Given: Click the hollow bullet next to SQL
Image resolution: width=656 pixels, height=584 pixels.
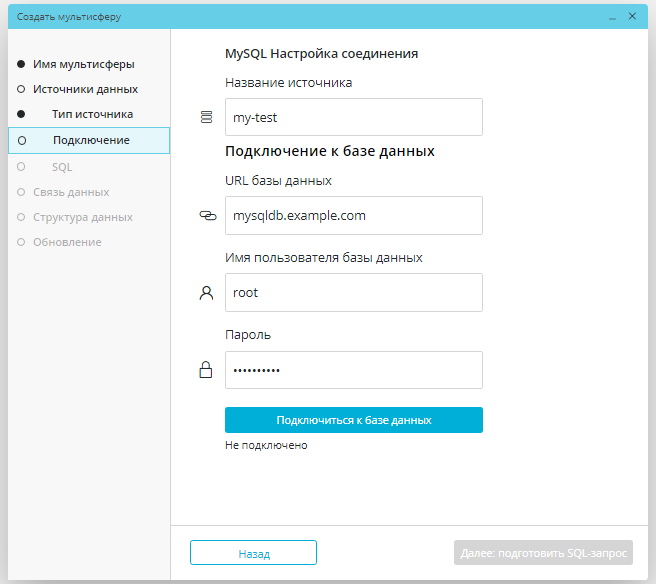Looking at the screenshot, I should pyautogui.click(x=21, y=167).
